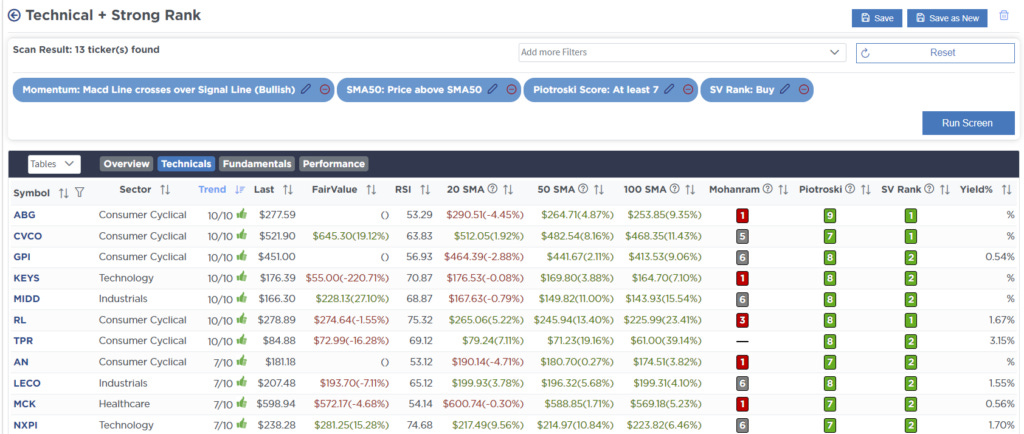The image size is (1024, 434).
Task: Sort by Mohanram column arrows
Action: (783, 190)
